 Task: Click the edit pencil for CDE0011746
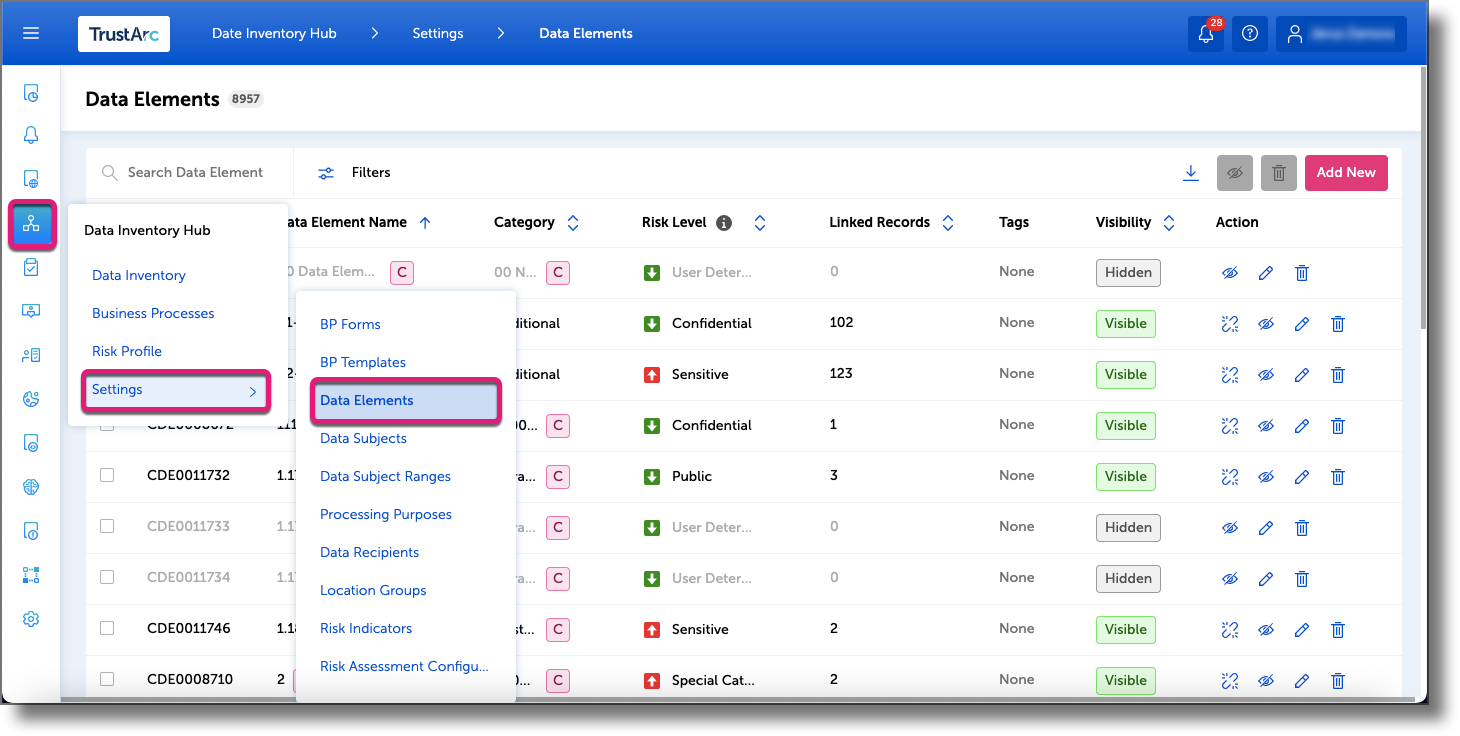[x=1301, y=629]
